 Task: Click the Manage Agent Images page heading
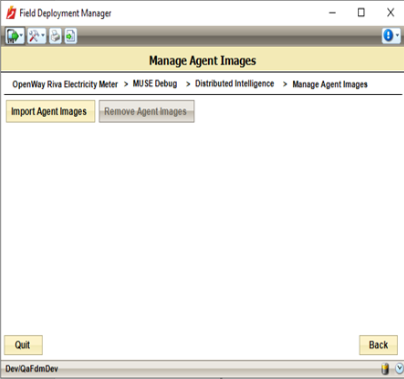click(x=202, y=61)
